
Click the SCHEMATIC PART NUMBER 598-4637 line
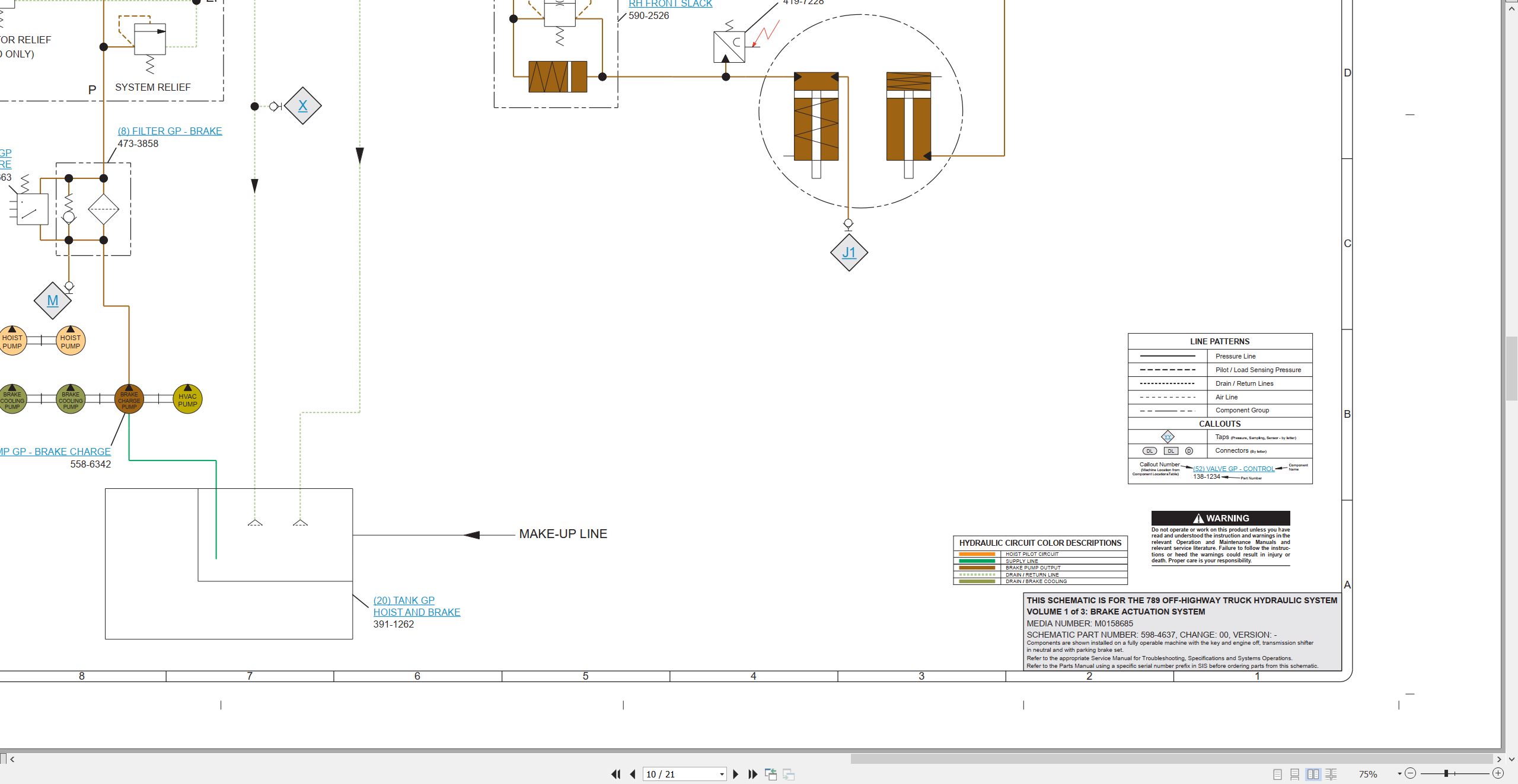(1152, 635)
